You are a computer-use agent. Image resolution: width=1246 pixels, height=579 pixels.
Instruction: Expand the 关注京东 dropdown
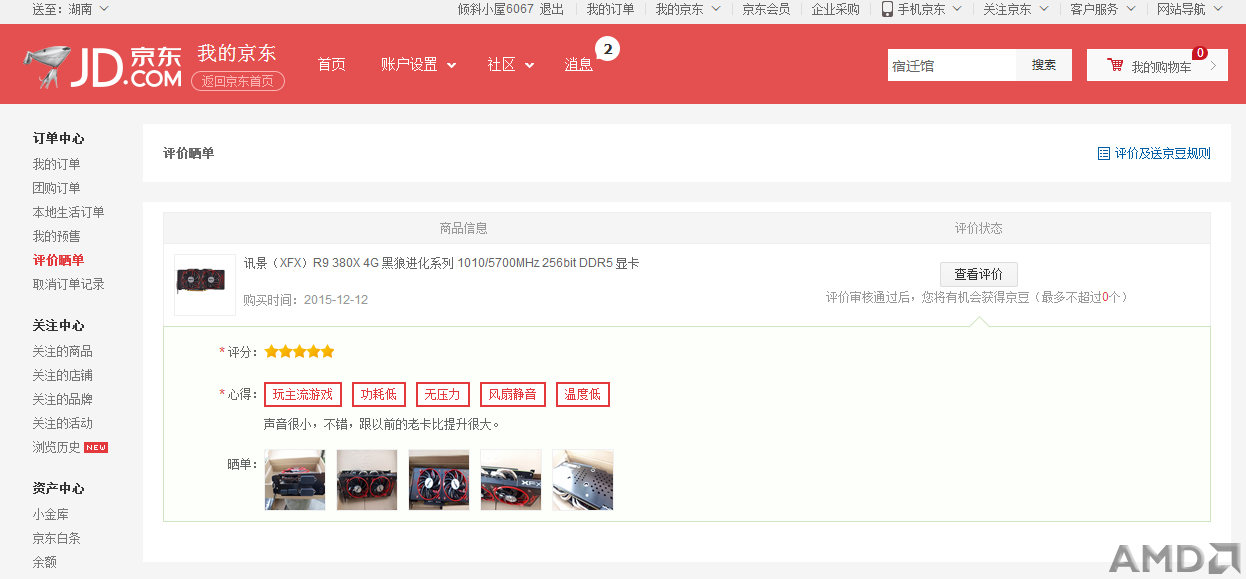1044,9
